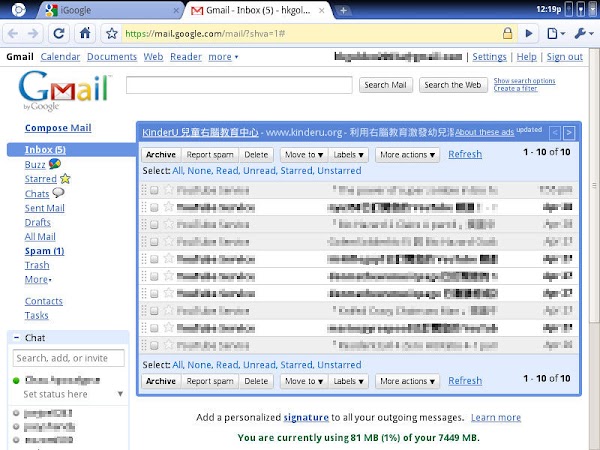Open the top Move to dropdown
The height and width of the screenshot is (450, 600).
coord(304,155)
